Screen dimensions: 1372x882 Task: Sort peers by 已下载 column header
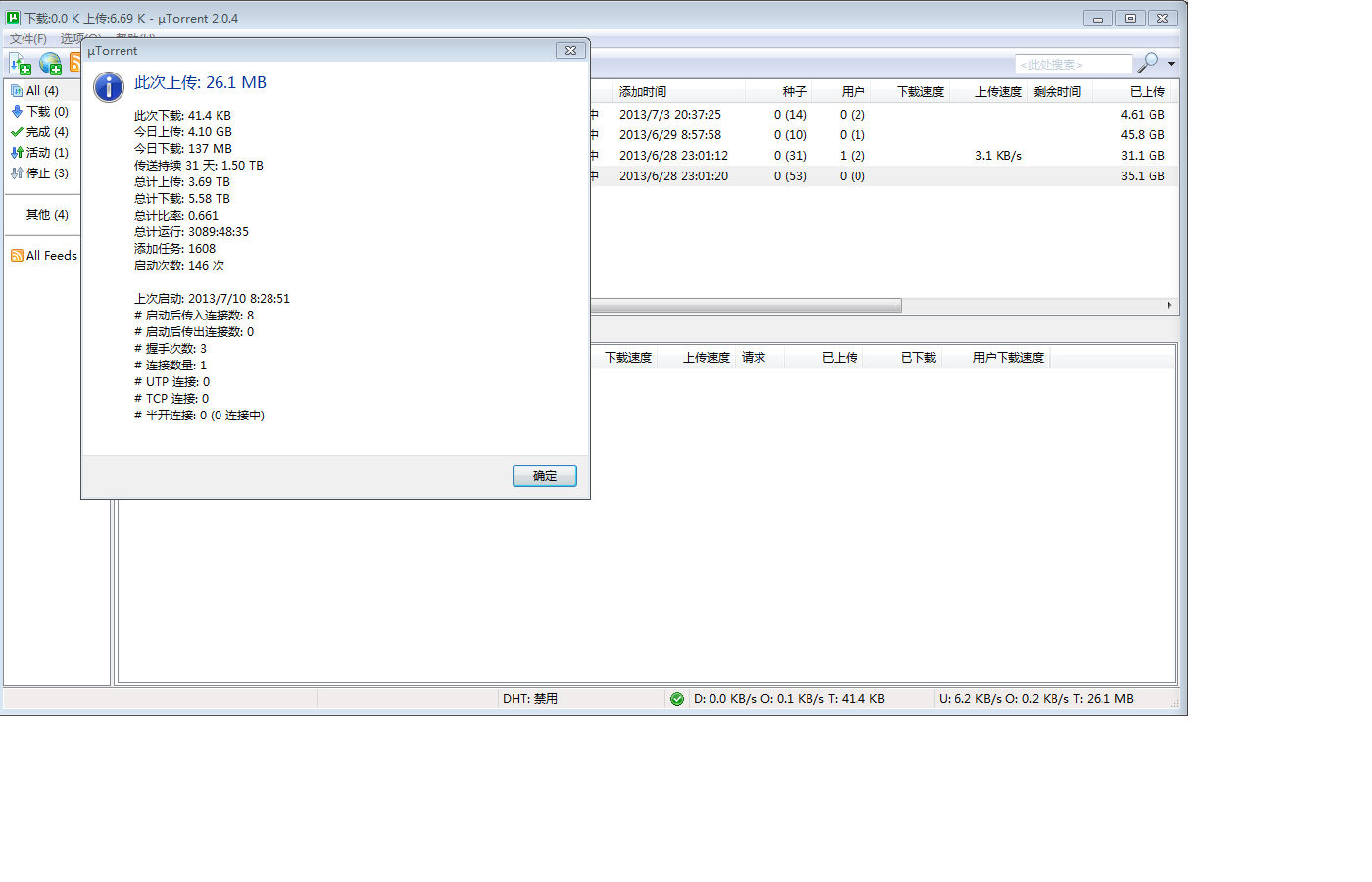904,358
